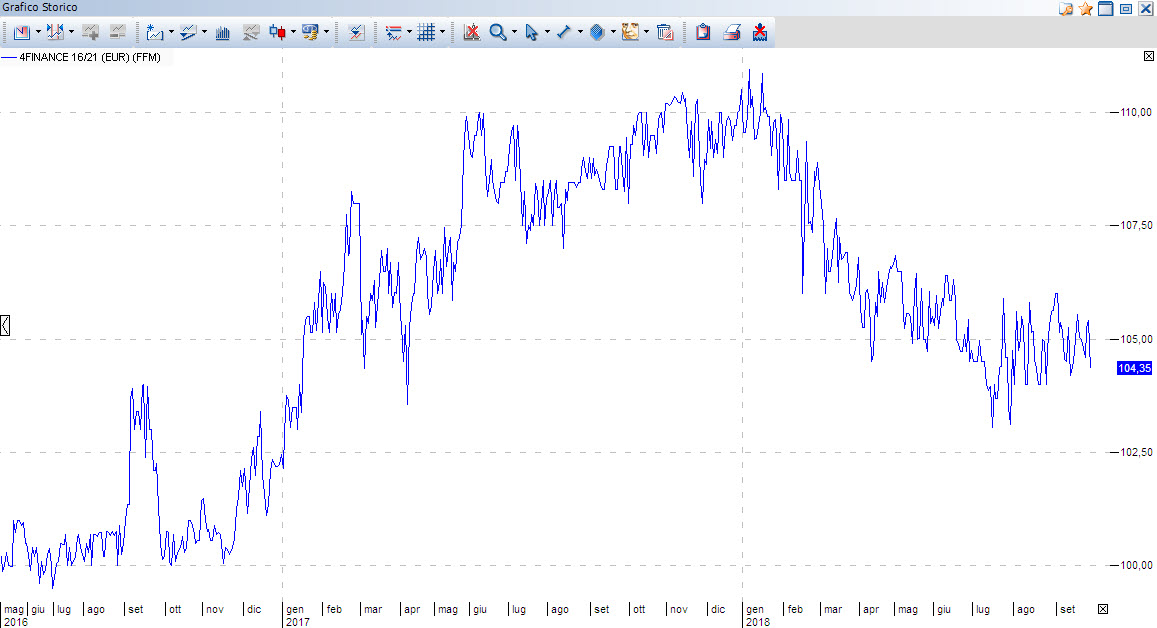Click X box at top-right of chart
The height and width of the screenshot is (628, 1157).
[1149, 57]
